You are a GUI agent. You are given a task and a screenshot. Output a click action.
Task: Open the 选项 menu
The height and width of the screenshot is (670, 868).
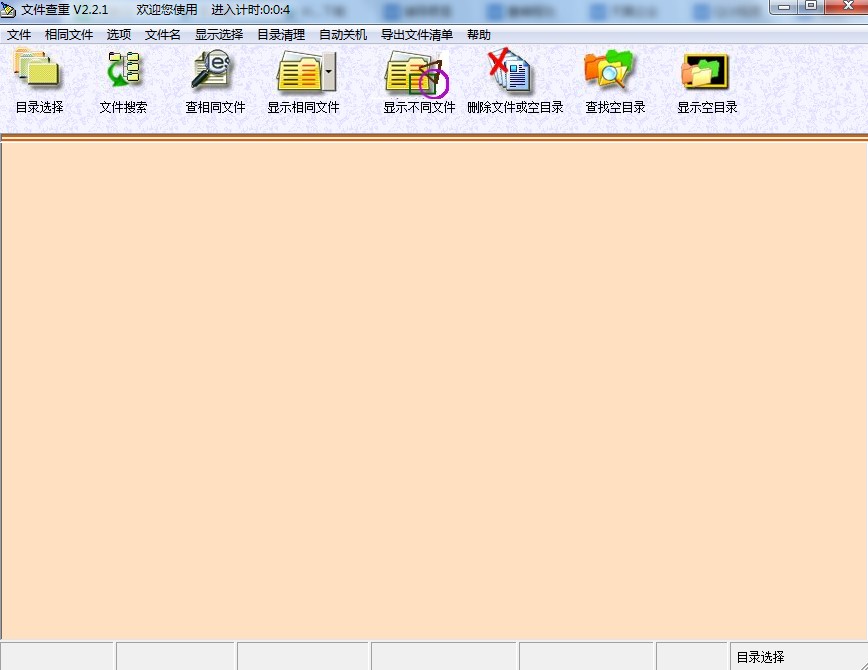[x=118, y=35]
